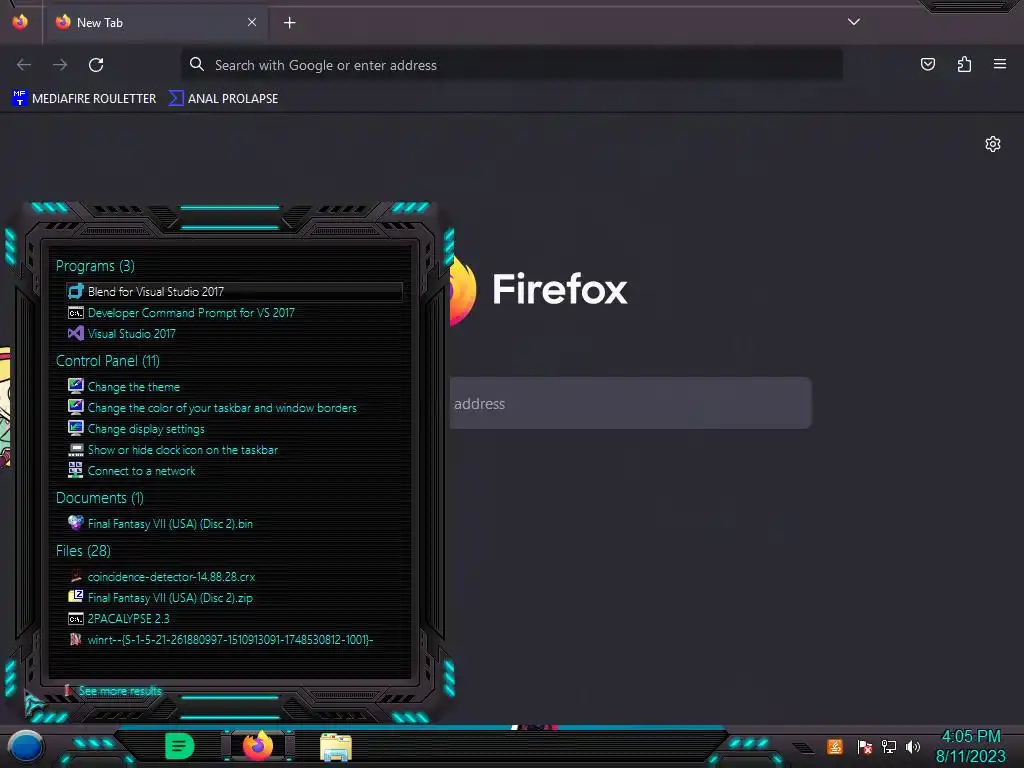The height and width of the screenshot is (768, 1024).
Task: Click the Files (28) group header
Action: pyautogui.click(x=83, y=551)
